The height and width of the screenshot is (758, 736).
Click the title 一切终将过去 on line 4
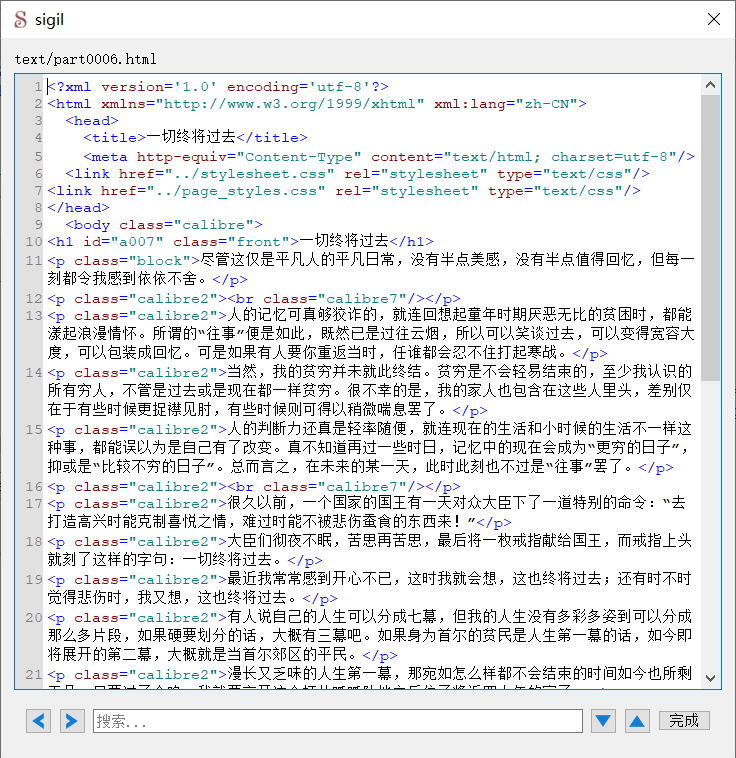[x=195, y=138]
